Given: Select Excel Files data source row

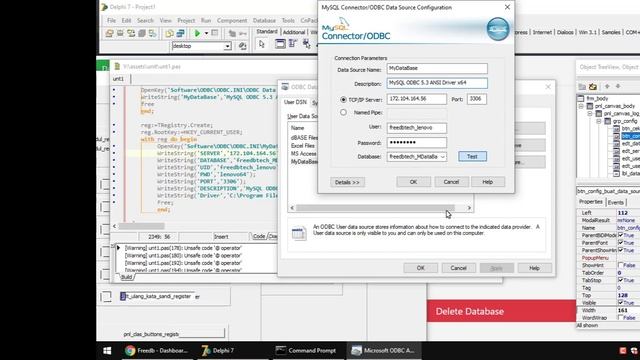Looking at the screenshot, I should tap(303, 146).
